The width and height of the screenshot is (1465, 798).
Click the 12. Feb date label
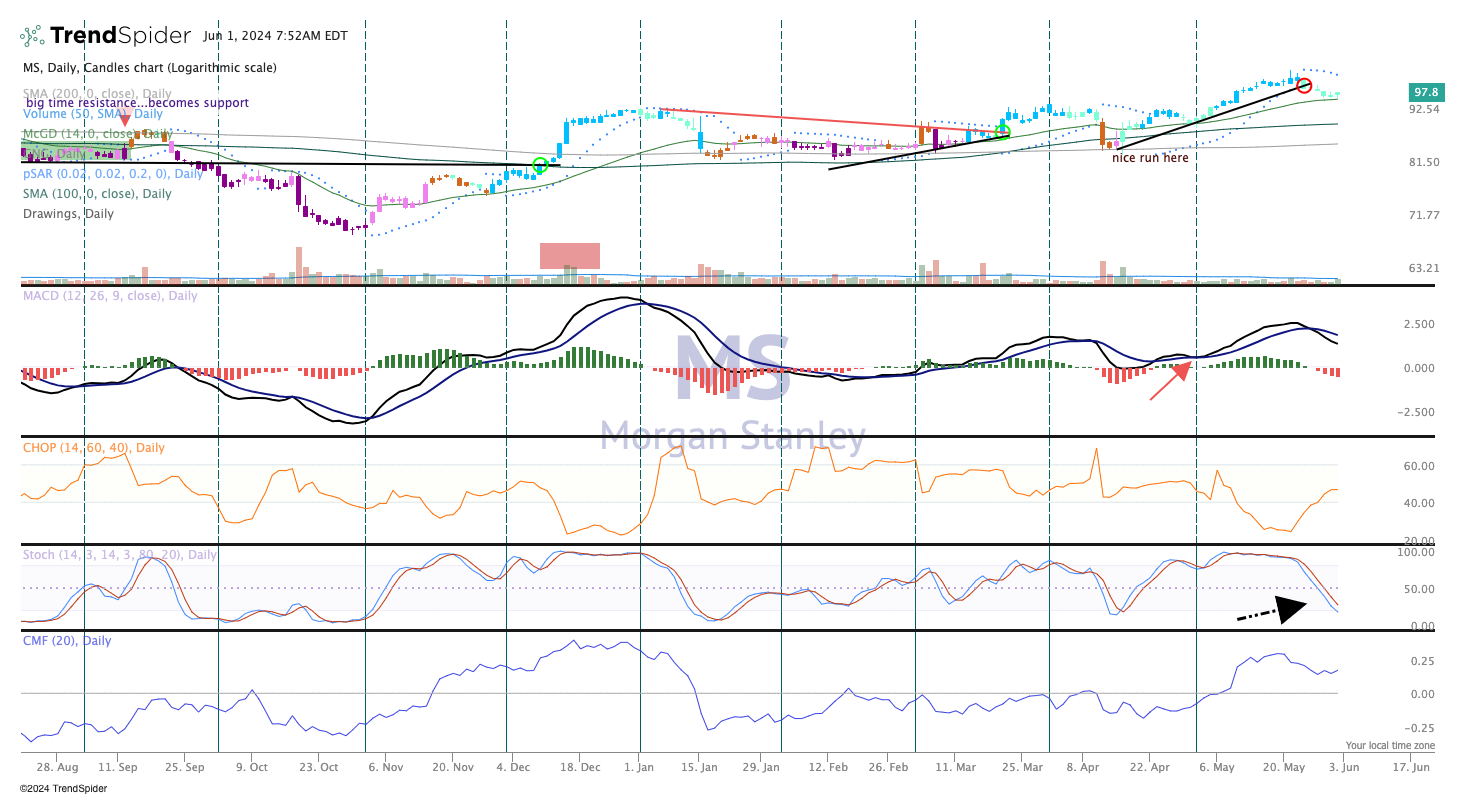[827, 768]
